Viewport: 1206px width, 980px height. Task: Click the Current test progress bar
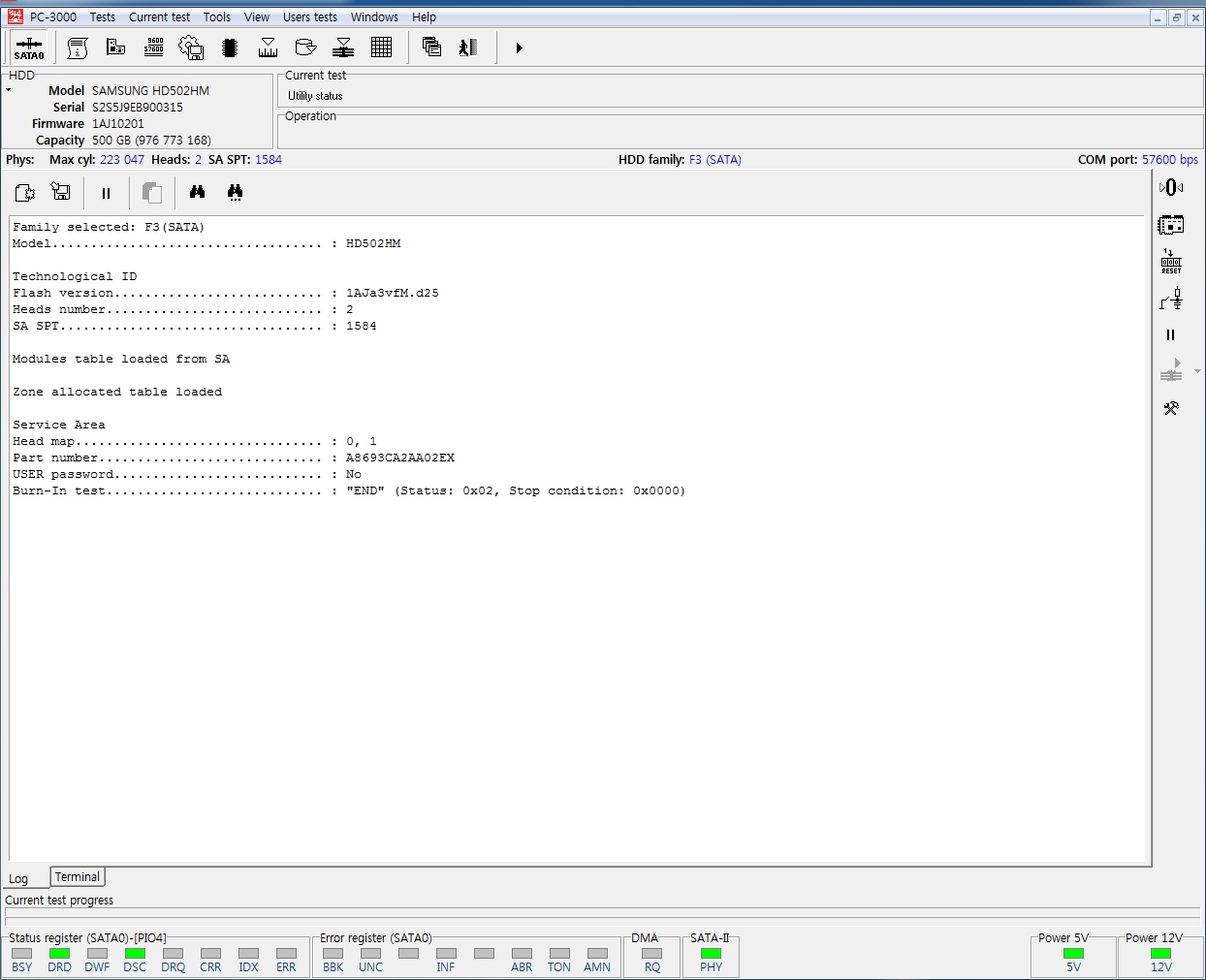point(601,913)
